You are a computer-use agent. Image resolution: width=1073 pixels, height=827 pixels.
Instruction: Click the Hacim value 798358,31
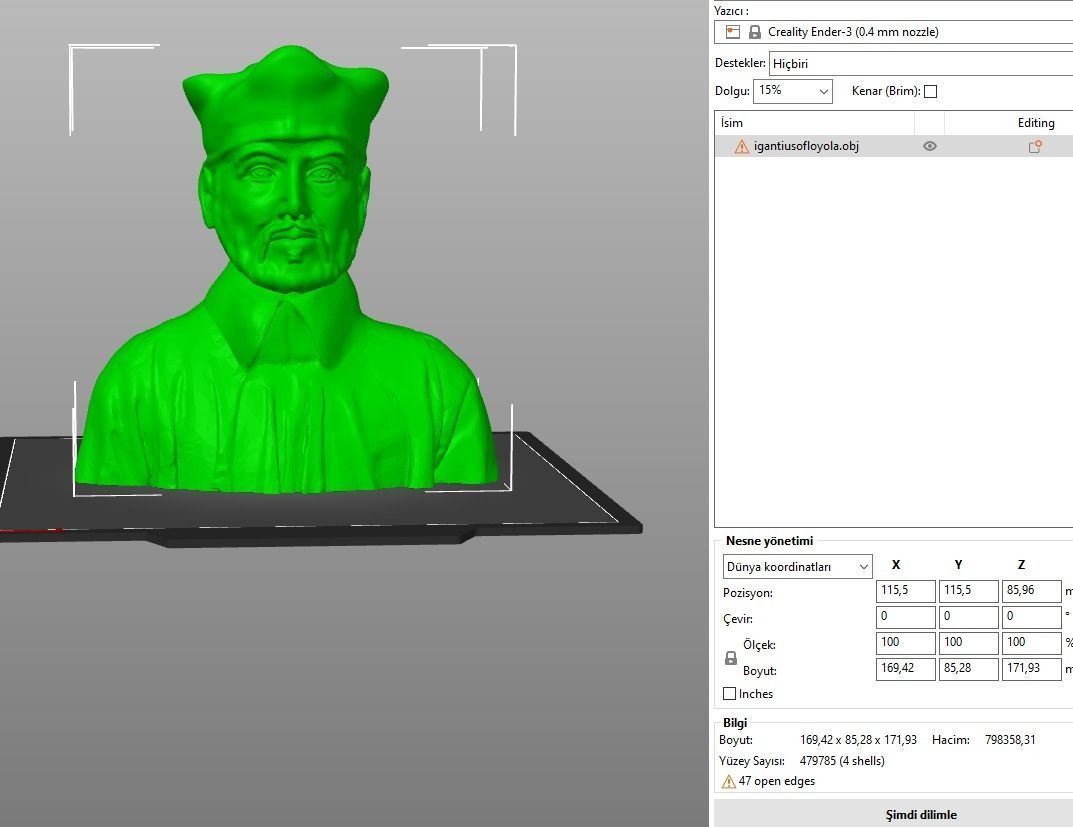click(x=1010, y=740)
